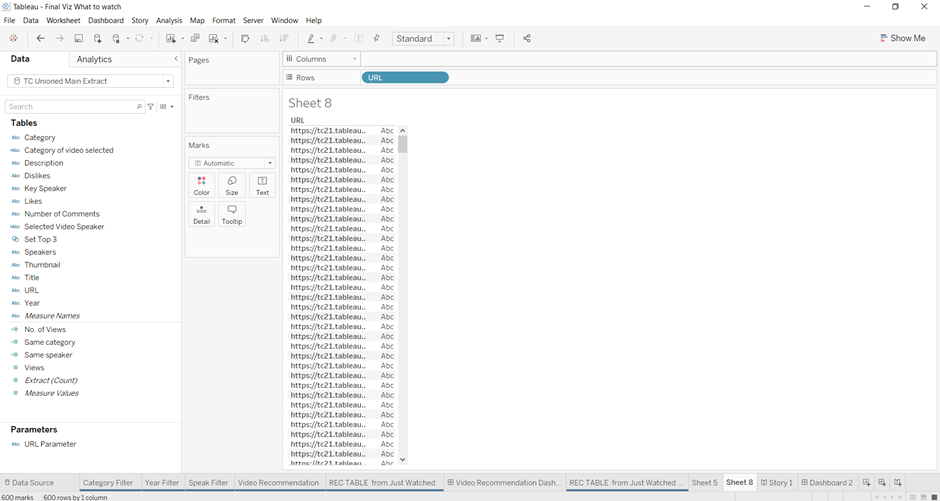Select the Set Top 3 field
Screen dimensions: 940x501
coord(40,239)
